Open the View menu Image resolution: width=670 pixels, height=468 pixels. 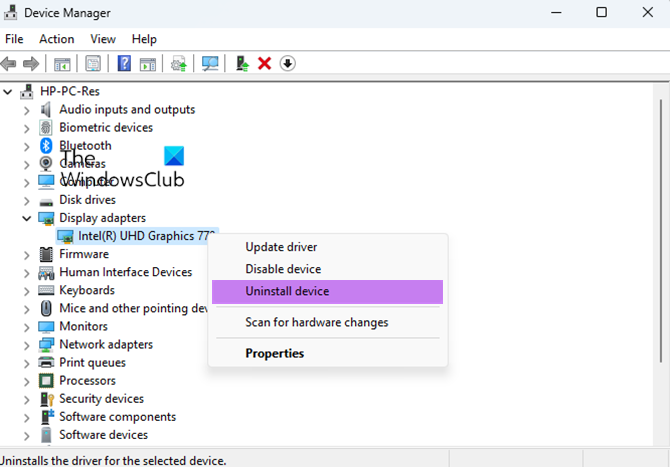tap(103, 39)
